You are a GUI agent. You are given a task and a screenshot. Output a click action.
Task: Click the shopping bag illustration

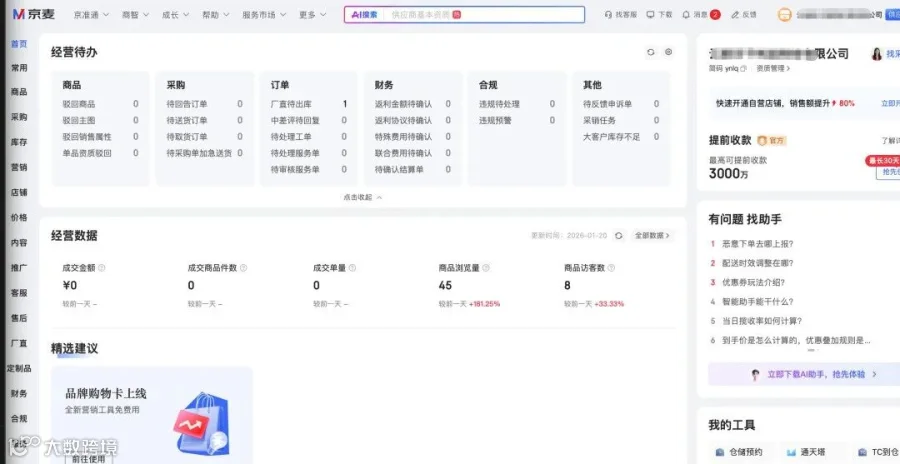201,423
